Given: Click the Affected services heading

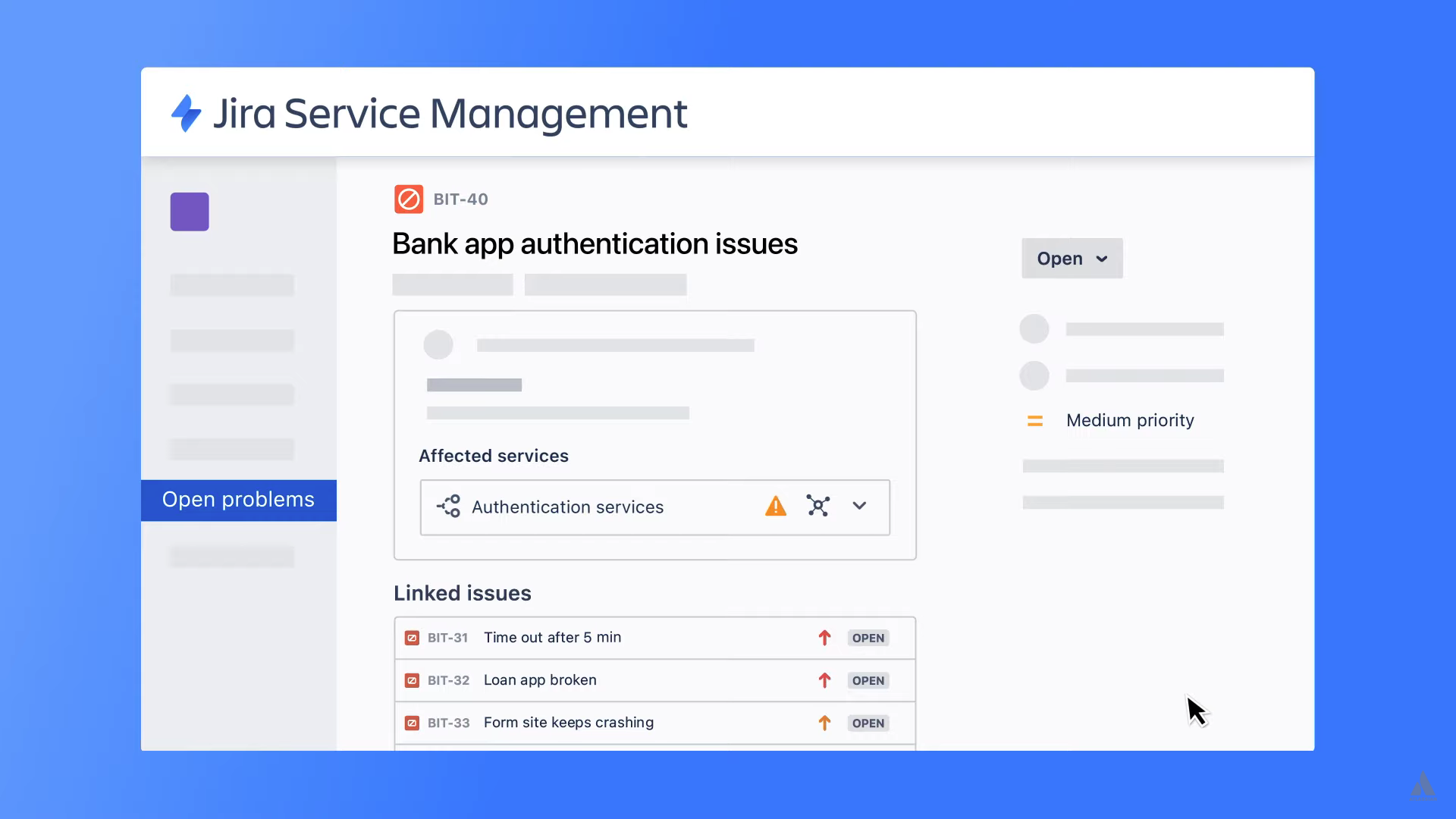Looking at the screenshot, I should 494,456.
